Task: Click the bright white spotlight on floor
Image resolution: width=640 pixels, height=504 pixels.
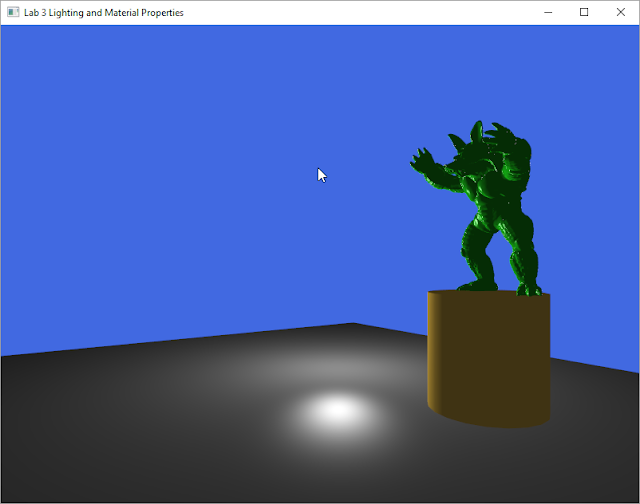Action: pos(338,411)
